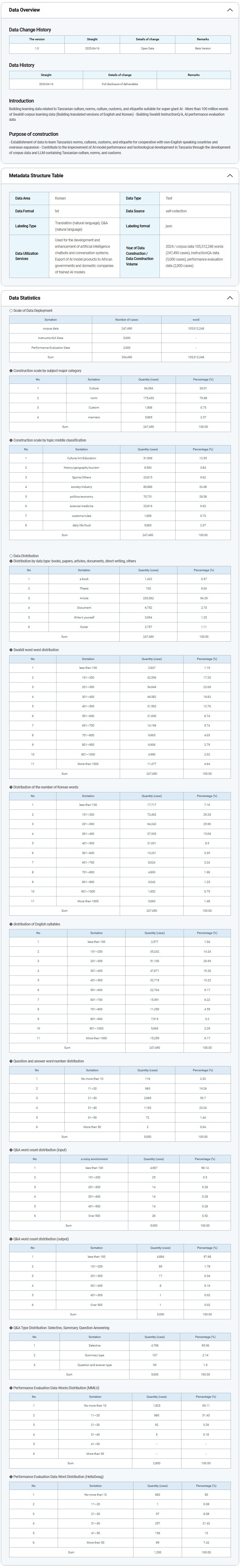Select the Data Area label cell
This screenshot has width=241, height=1568.
(29, 198)
